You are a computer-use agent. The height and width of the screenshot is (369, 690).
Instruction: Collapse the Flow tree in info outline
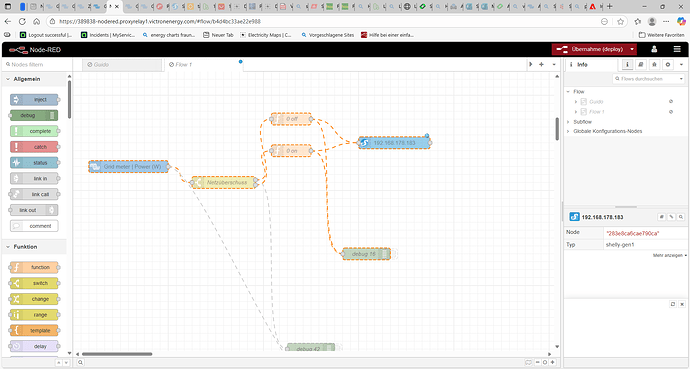[x=568, y=91]
